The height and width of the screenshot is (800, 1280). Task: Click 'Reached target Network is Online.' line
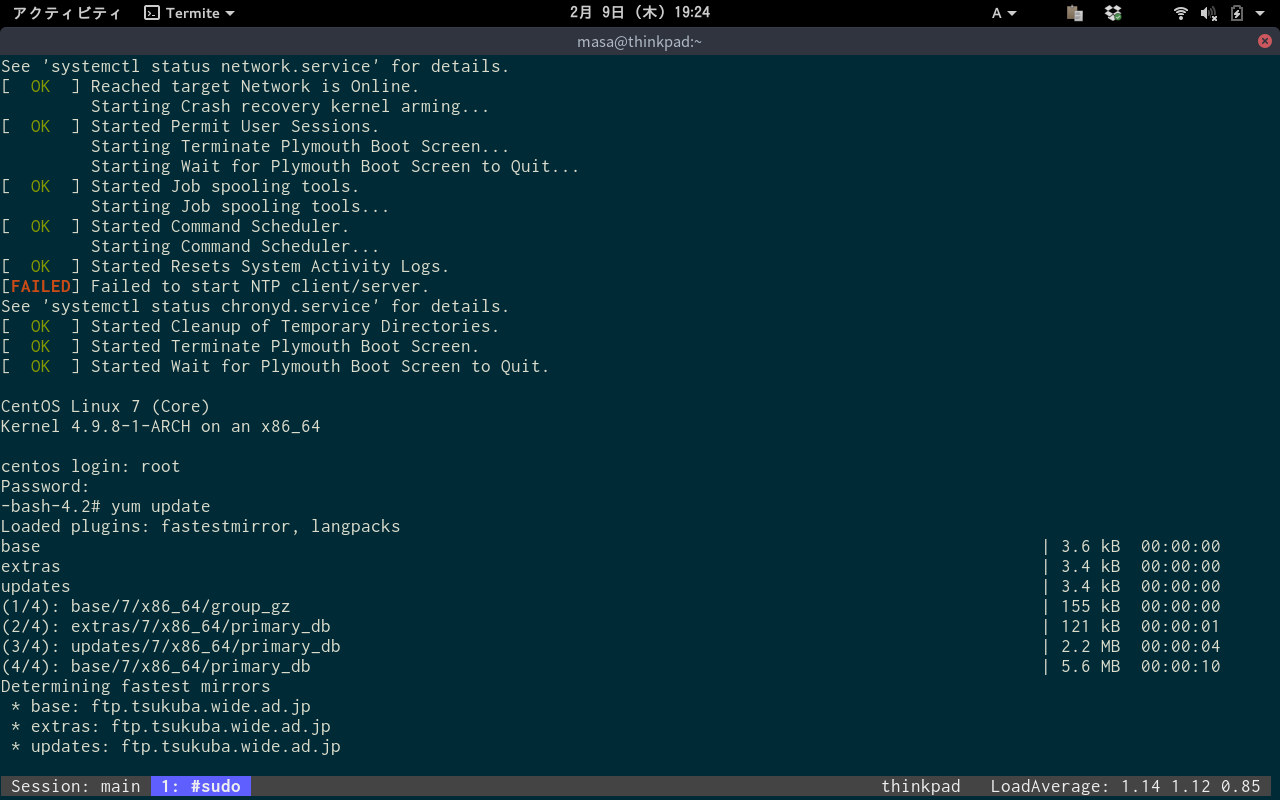coord(255,86)
